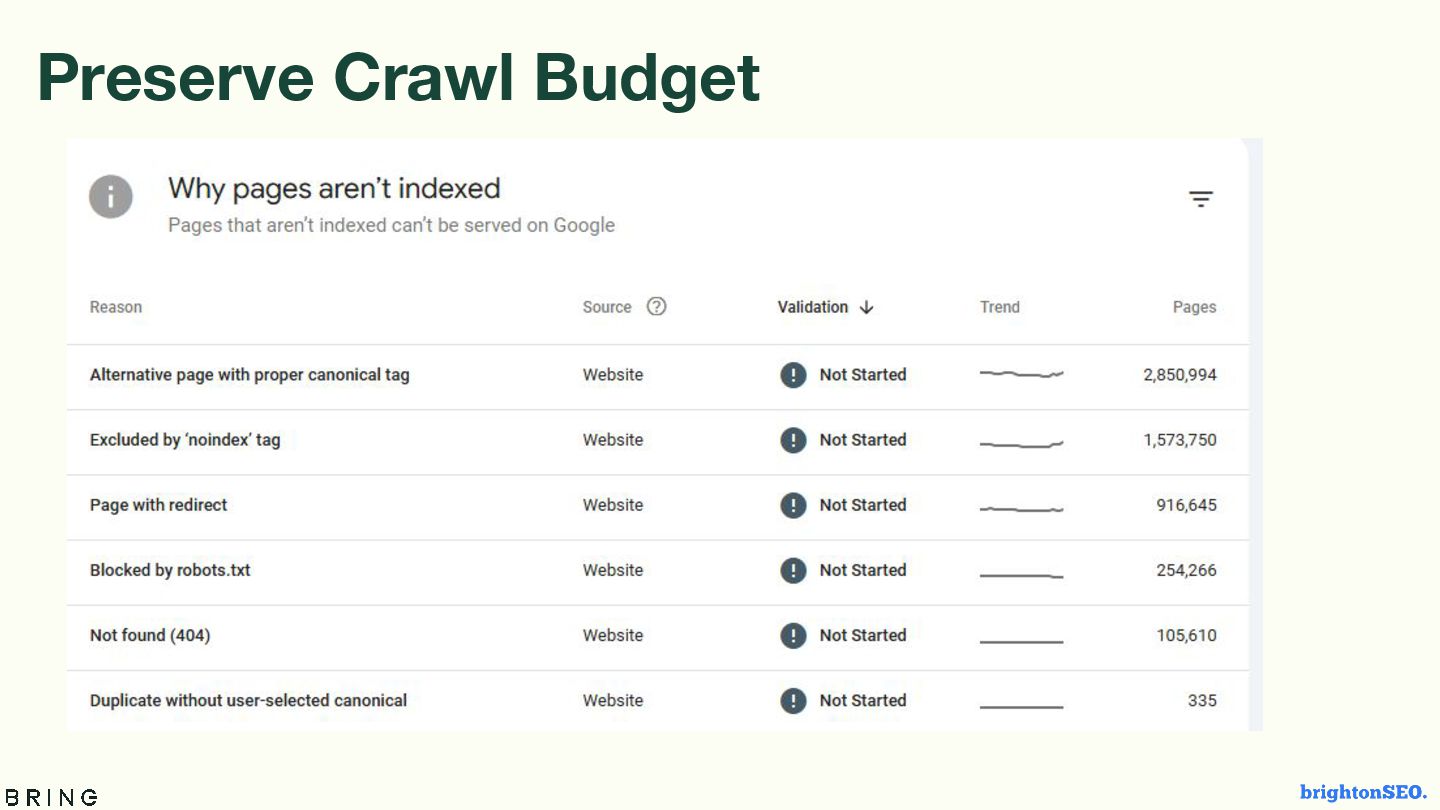1440x810 pixels.
Task: Open the Excluded by 'noindex' tag row
Action: (185, 440)
